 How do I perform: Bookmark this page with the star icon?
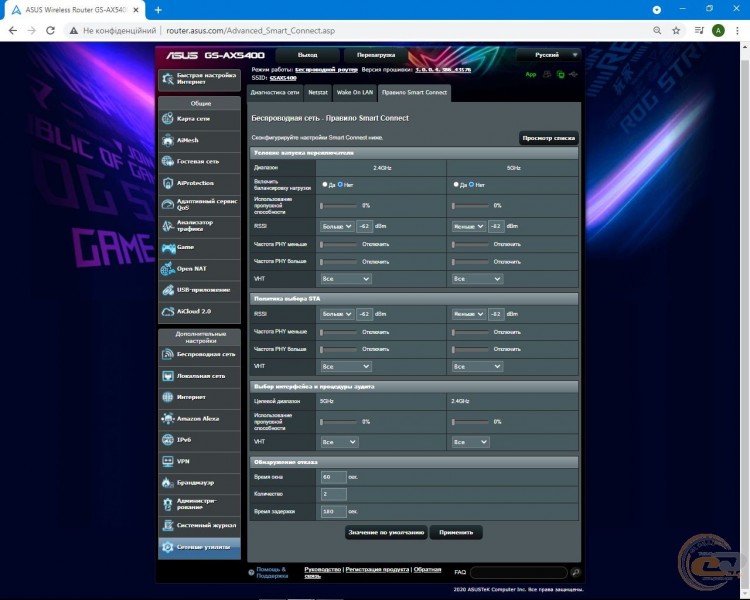[676, 31]
